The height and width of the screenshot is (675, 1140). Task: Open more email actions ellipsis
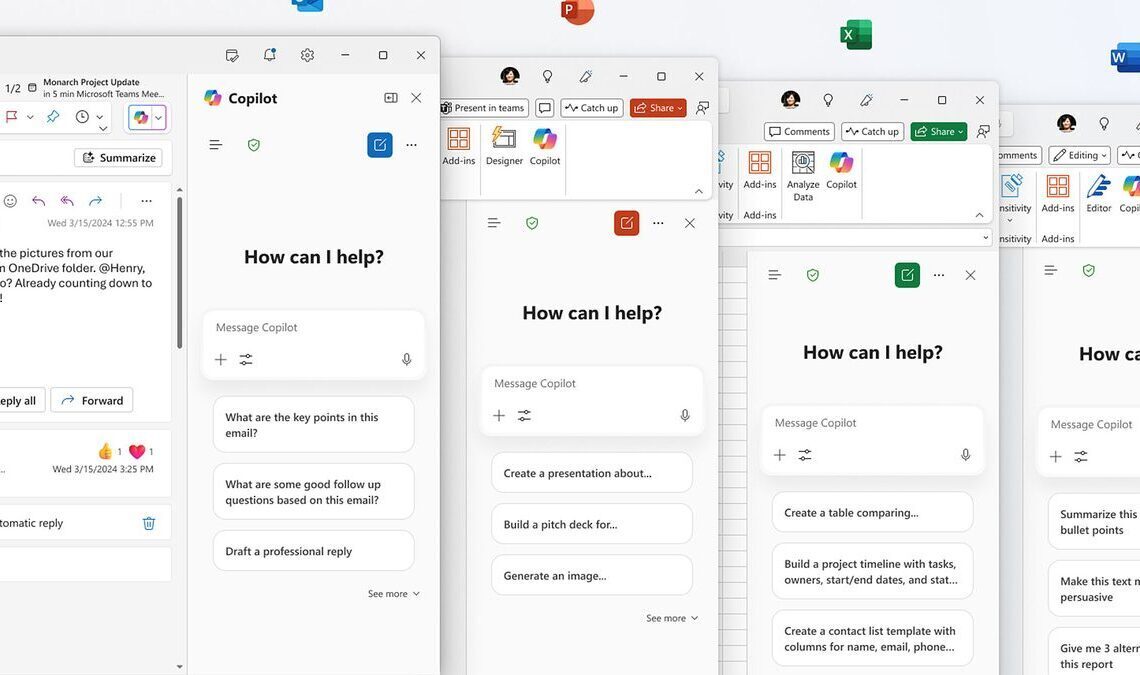[146, 201]
